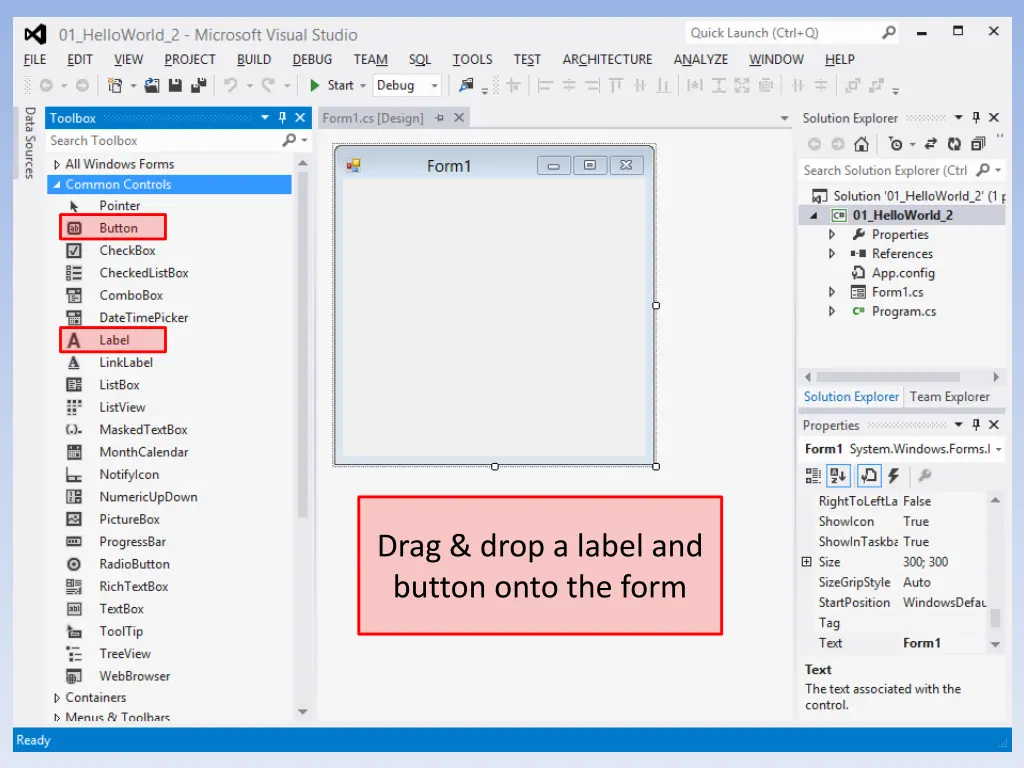This screenshot has height=768, width=1024.
Task: Click Refresh icon in Solution Explorer
Action: tap(954, 144)
